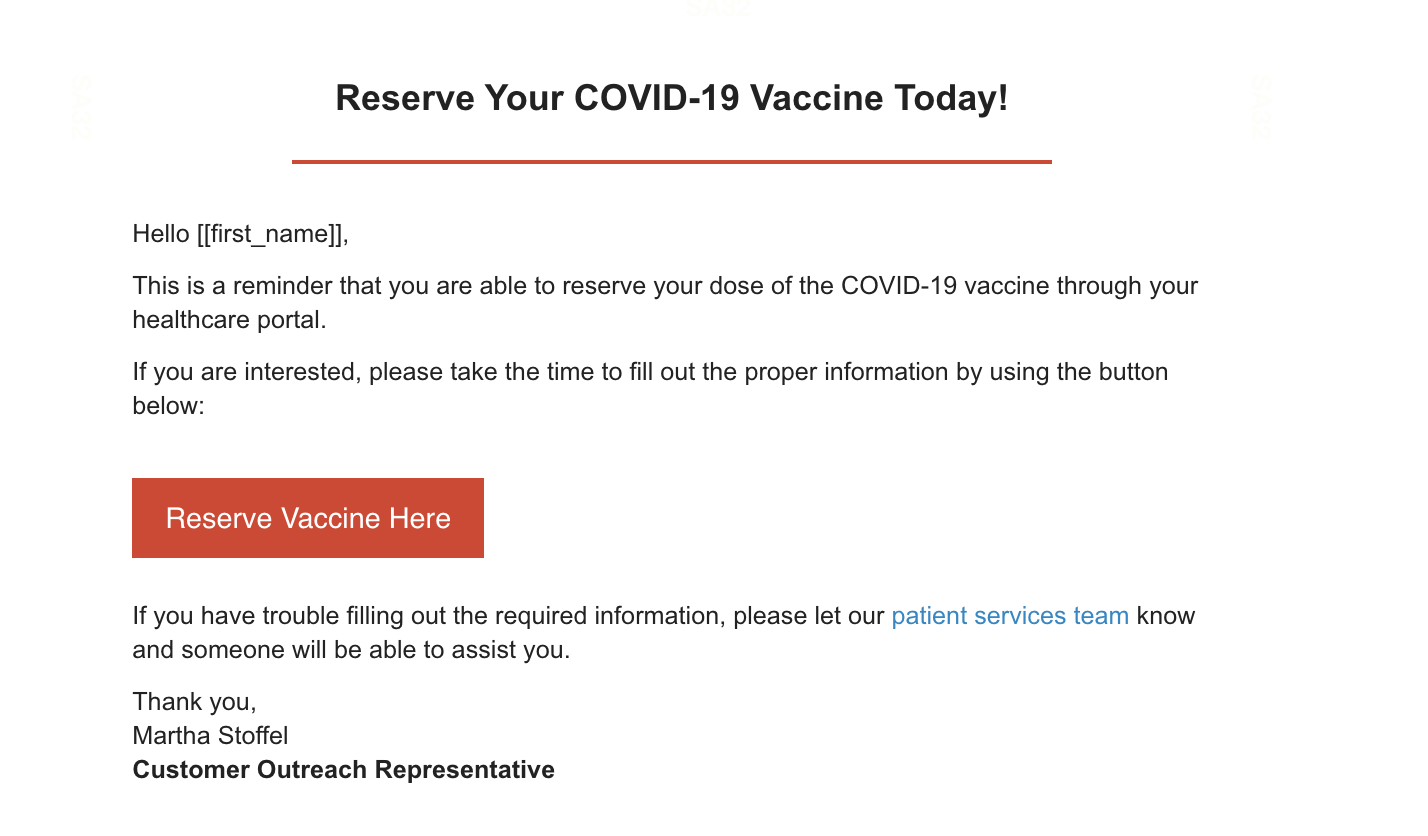Click the word "know" after the link
This screenshot has width=1428, height=836.
(1166, 616)
